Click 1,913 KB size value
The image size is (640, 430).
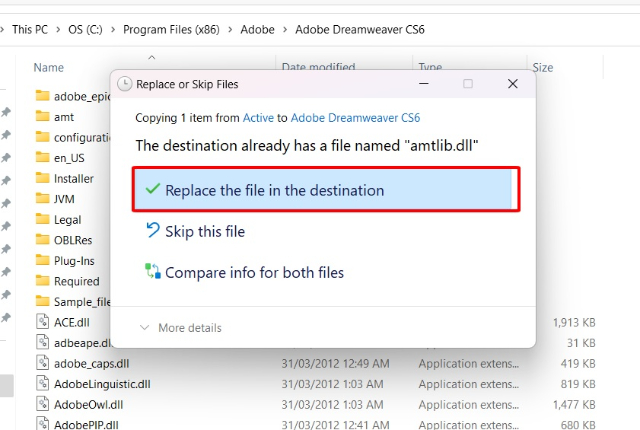[574, 322]
